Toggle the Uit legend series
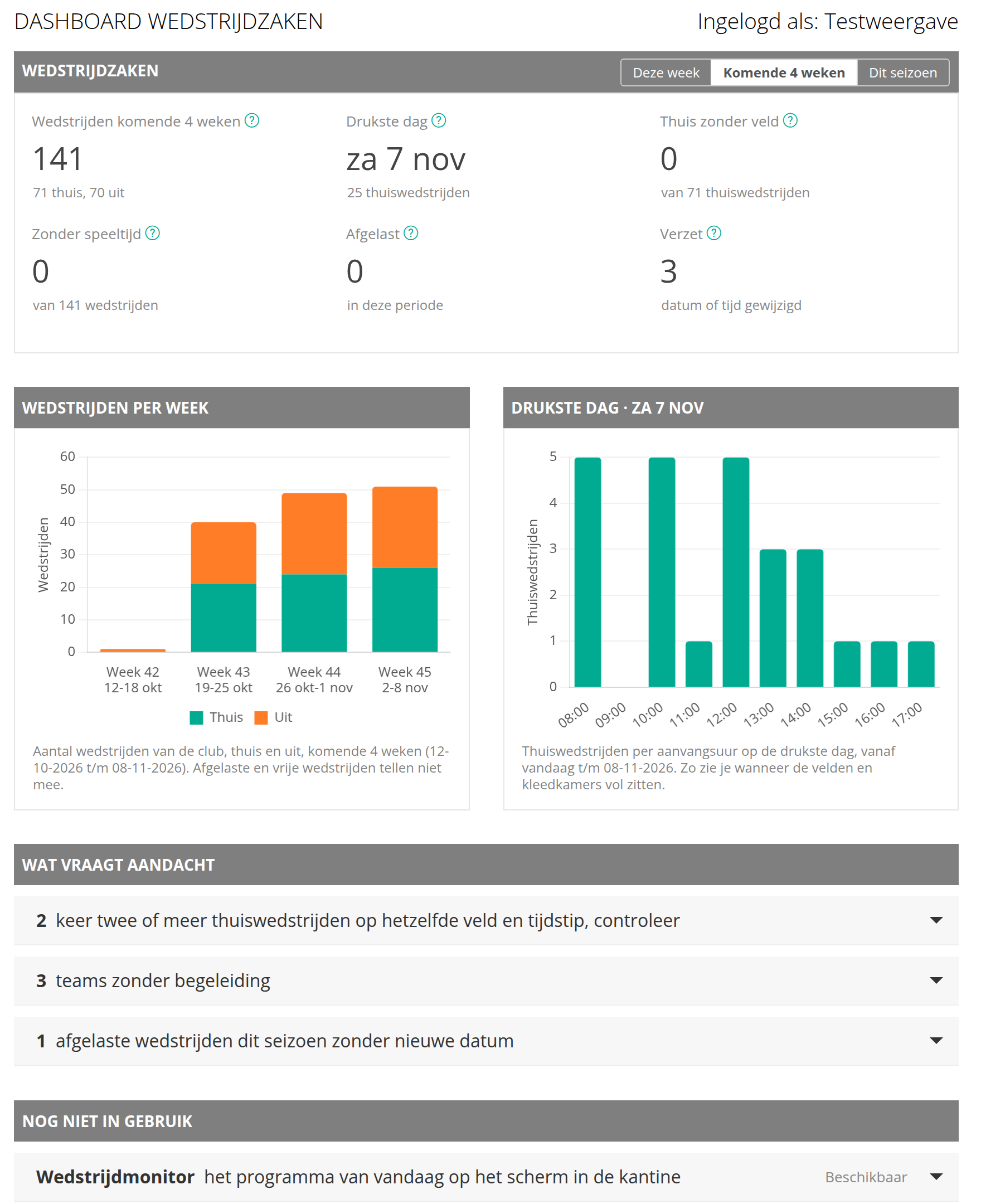Screen dimensions: 981x1204 point(274,717)
